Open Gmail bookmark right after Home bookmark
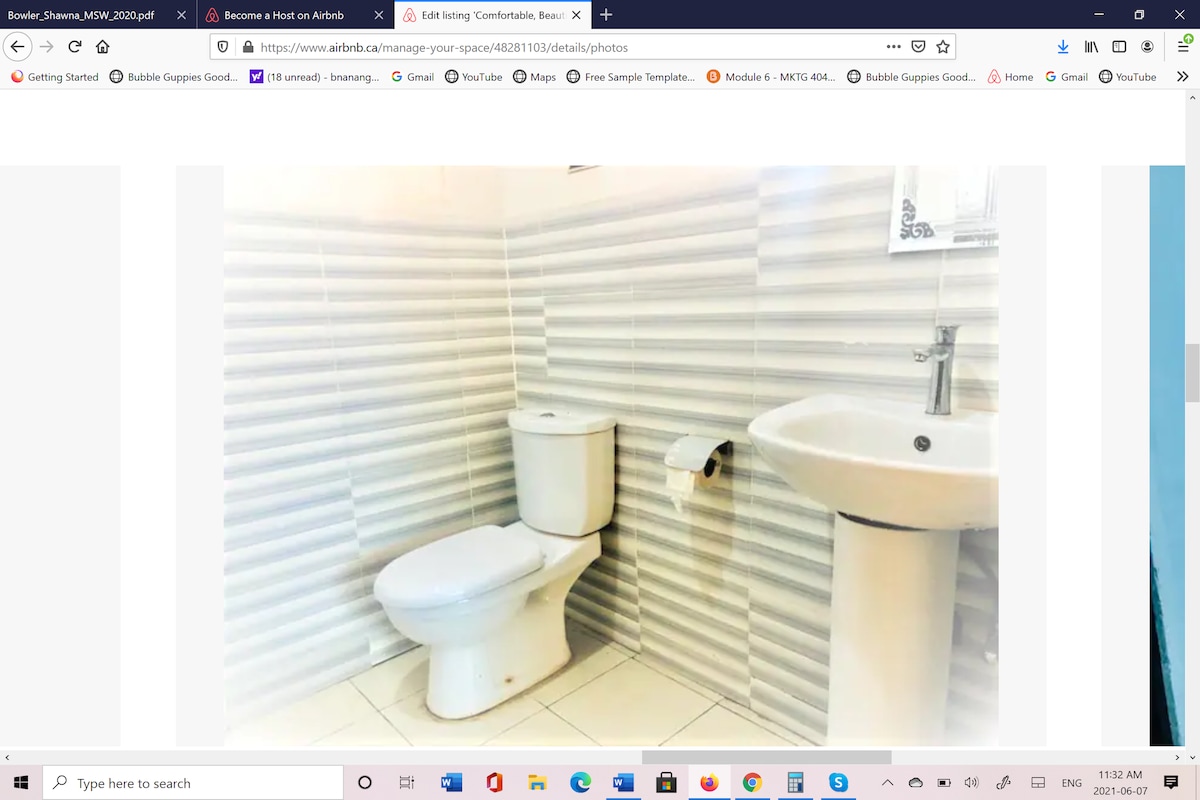 tap(1066, 77)
